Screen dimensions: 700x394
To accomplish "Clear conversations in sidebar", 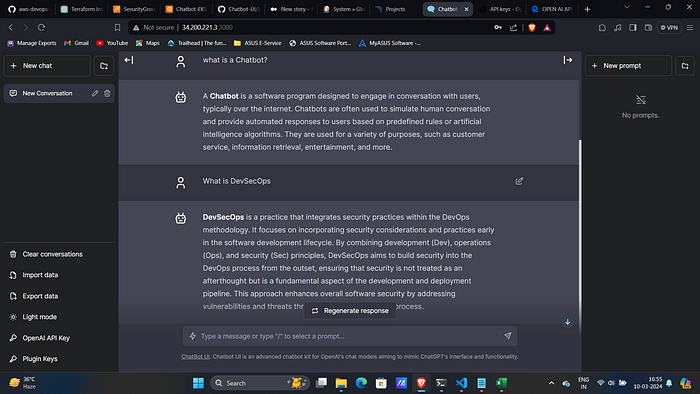I will click(x=59, y=254).
